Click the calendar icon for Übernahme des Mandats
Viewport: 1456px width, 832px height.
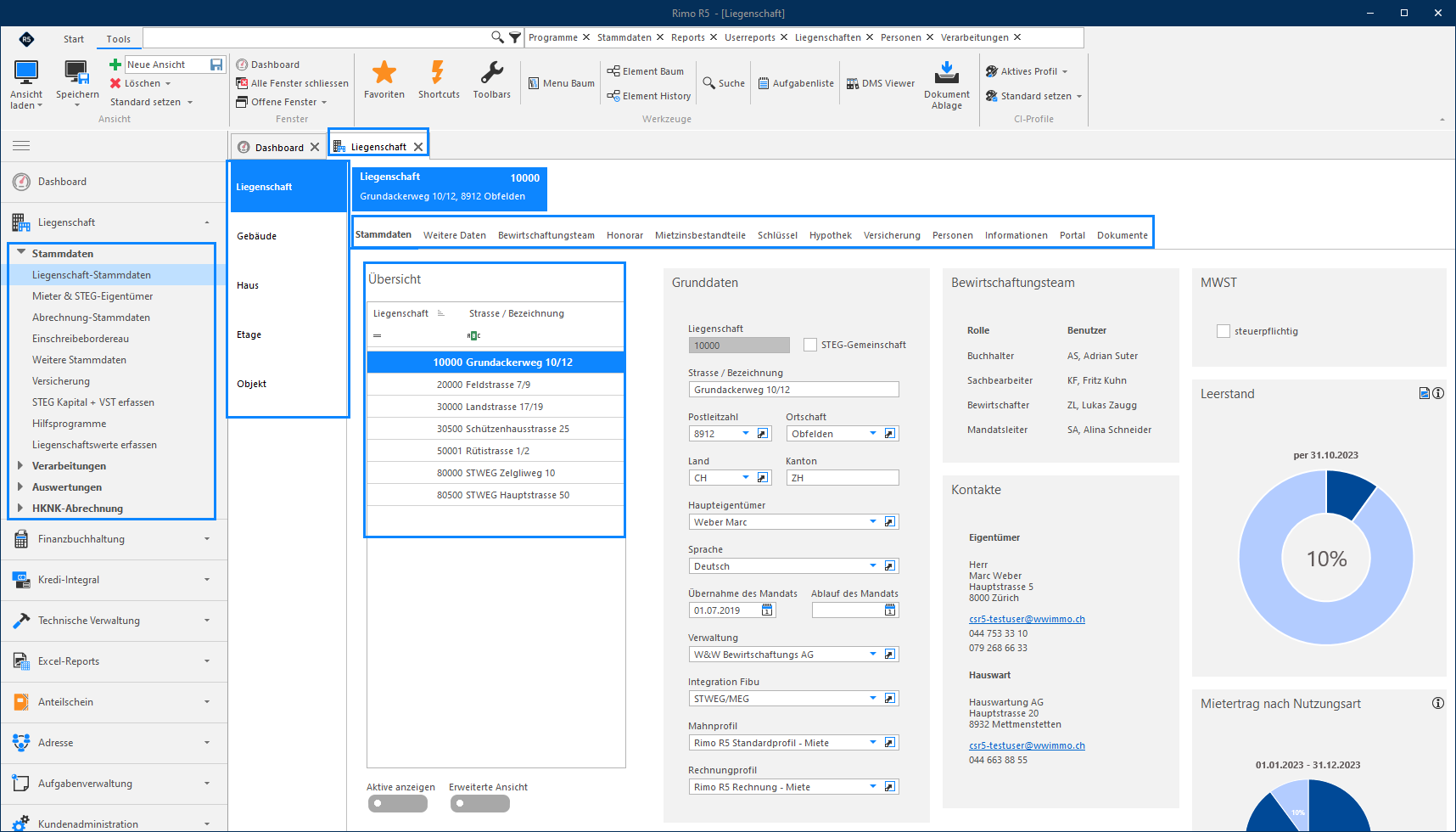[767, 610]
